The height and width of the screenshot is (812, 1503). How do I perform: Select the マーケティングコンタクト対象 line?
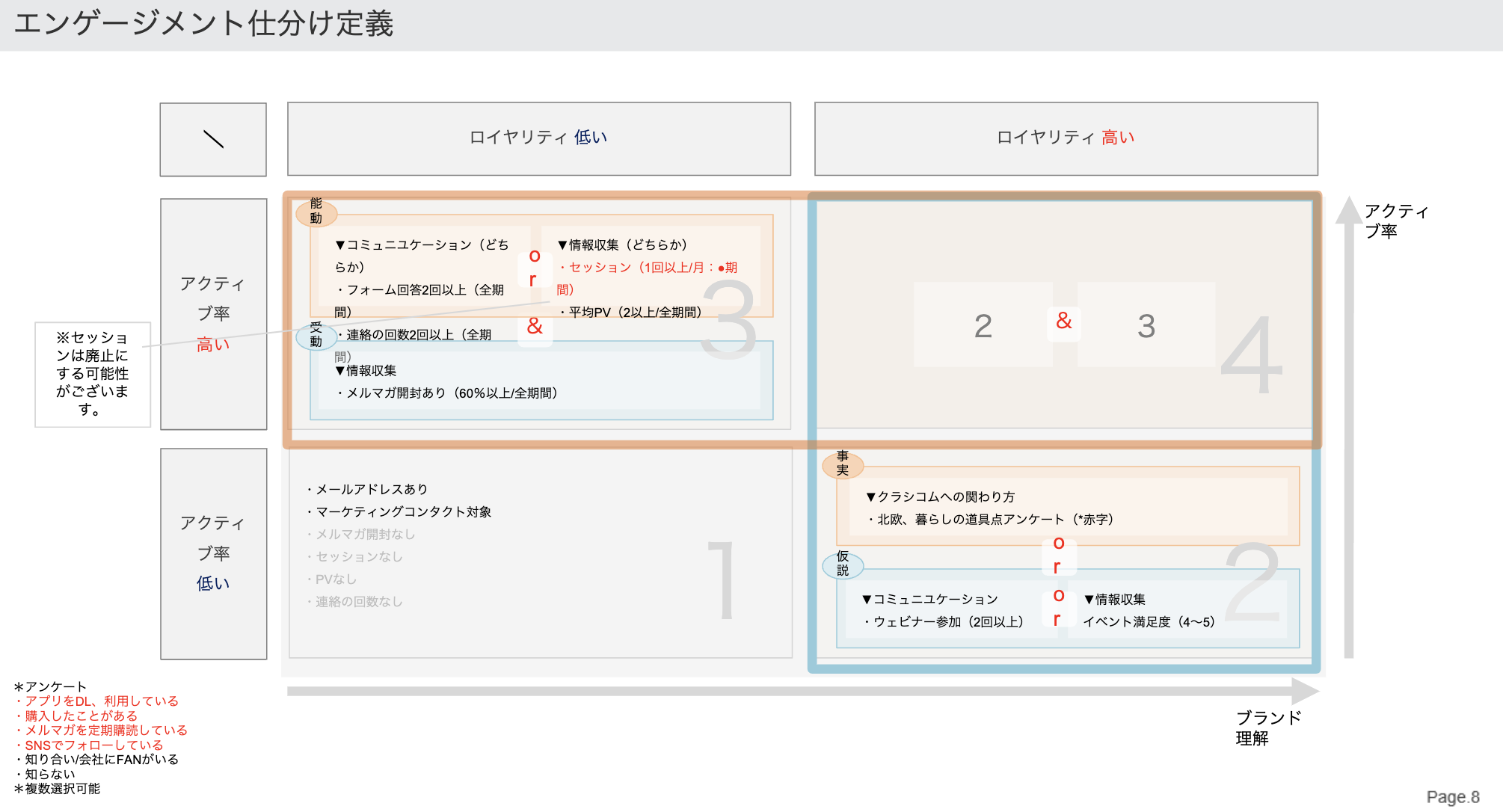(x=399, y=512)
